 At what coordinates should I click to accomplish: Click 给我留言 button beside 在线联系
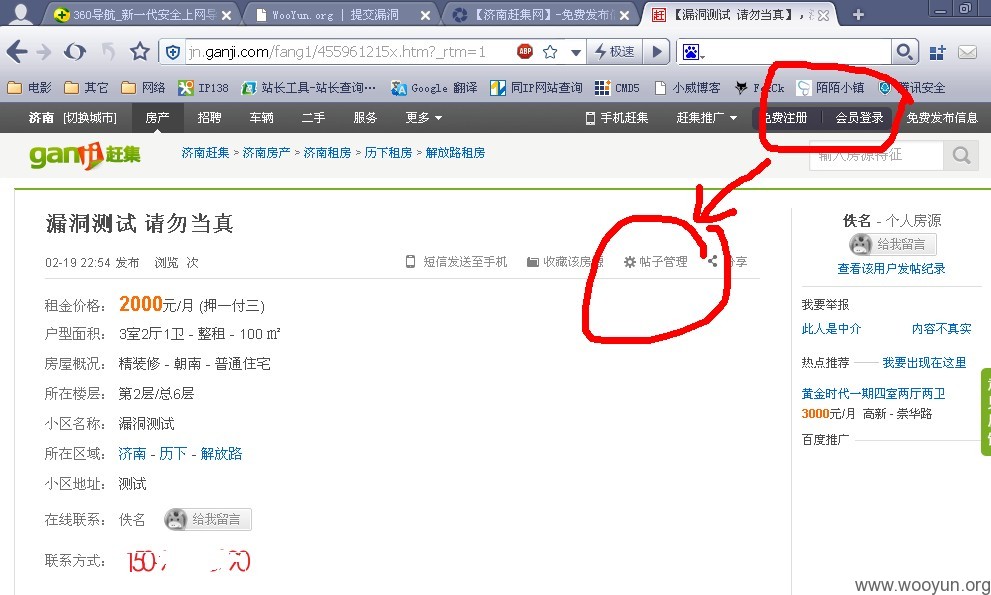pos(207,520)
